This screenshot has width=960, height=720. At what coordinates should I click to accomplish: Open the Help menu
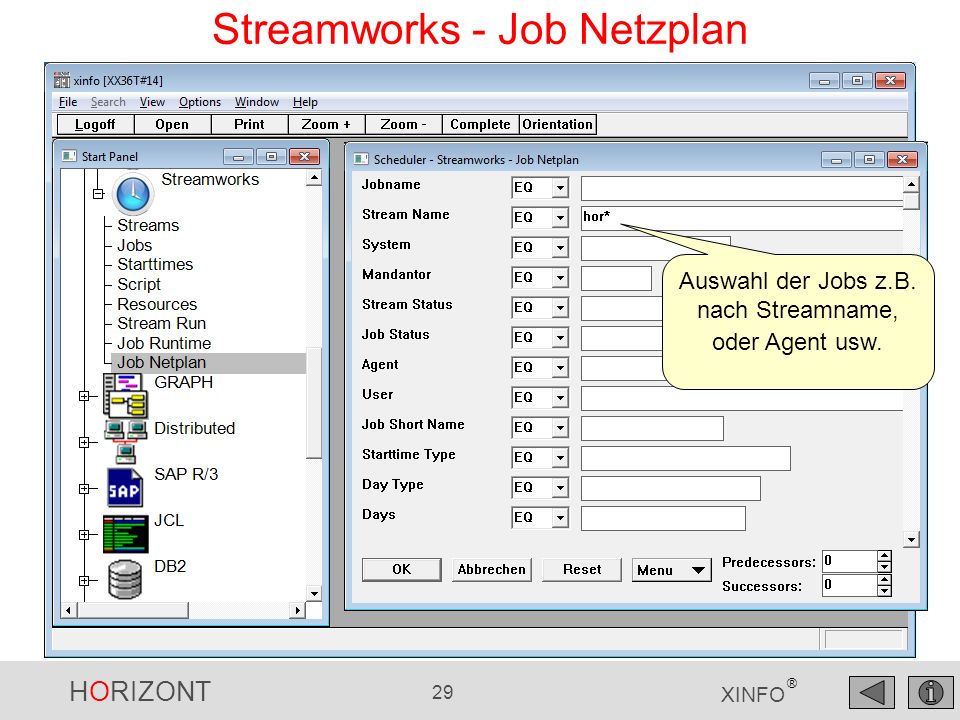pos(305,102)
